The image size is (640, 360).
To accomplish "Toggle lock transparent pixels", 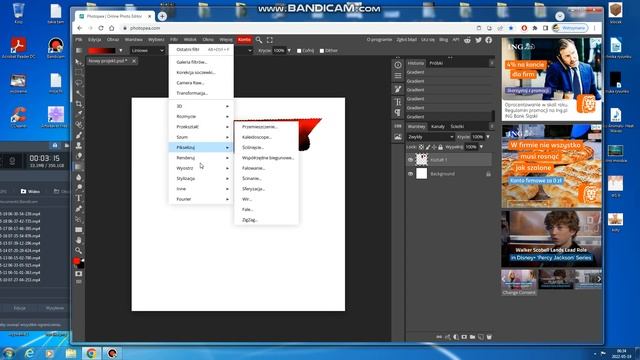I will pos(421,147).
